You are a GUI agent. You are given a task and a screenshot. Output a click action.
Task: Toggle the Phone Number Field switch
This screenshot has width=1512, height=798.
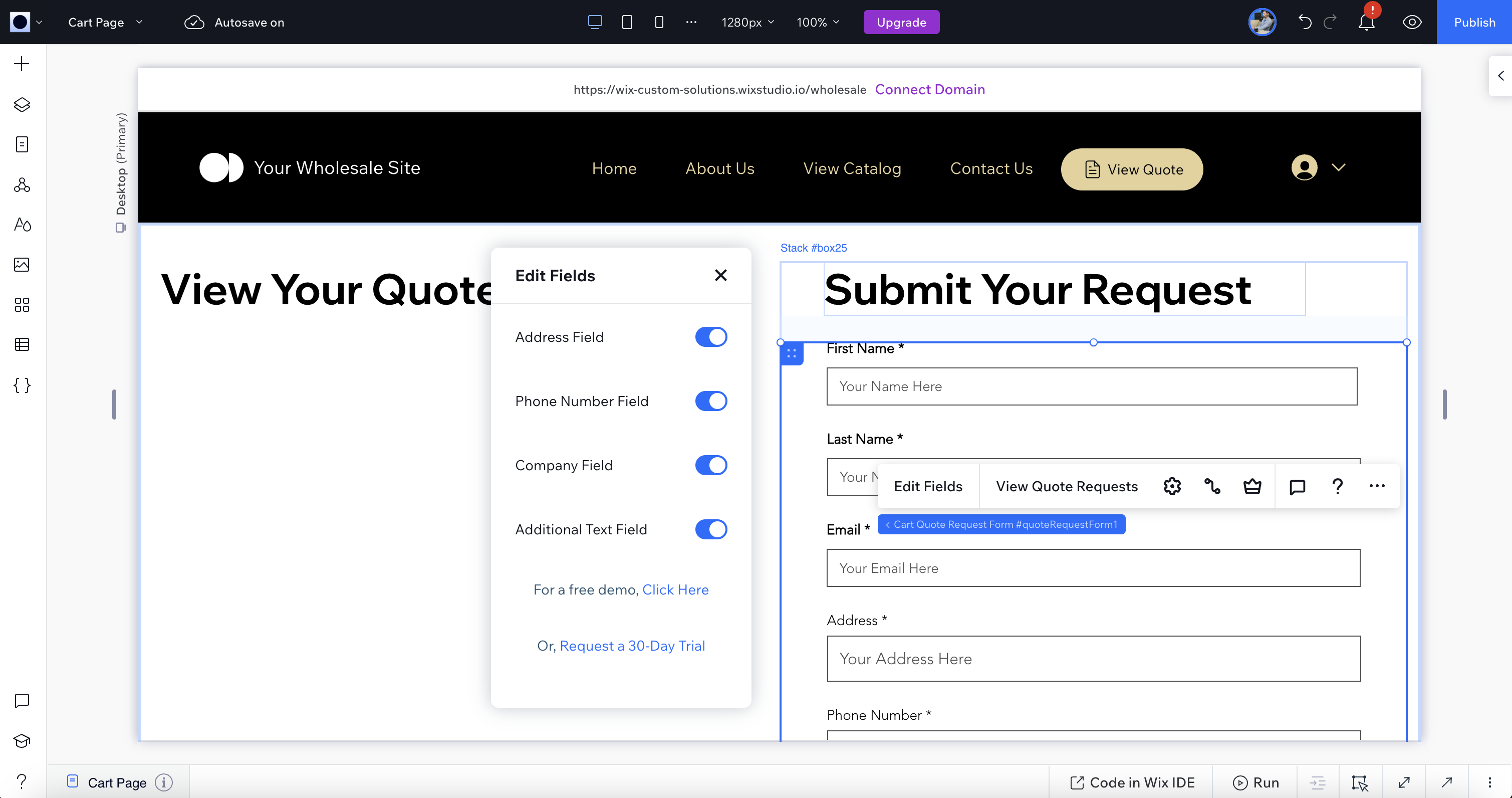pyautogui.click(x=711, y=401)
